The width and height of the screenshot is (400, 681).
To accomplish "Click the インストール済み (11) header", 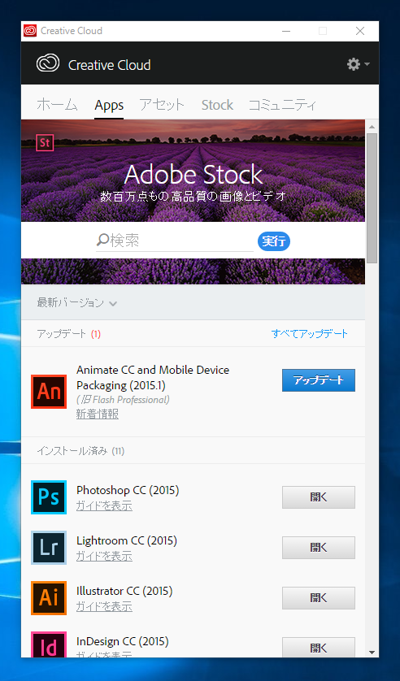I will pyautogui.click(x=80, y=451).
